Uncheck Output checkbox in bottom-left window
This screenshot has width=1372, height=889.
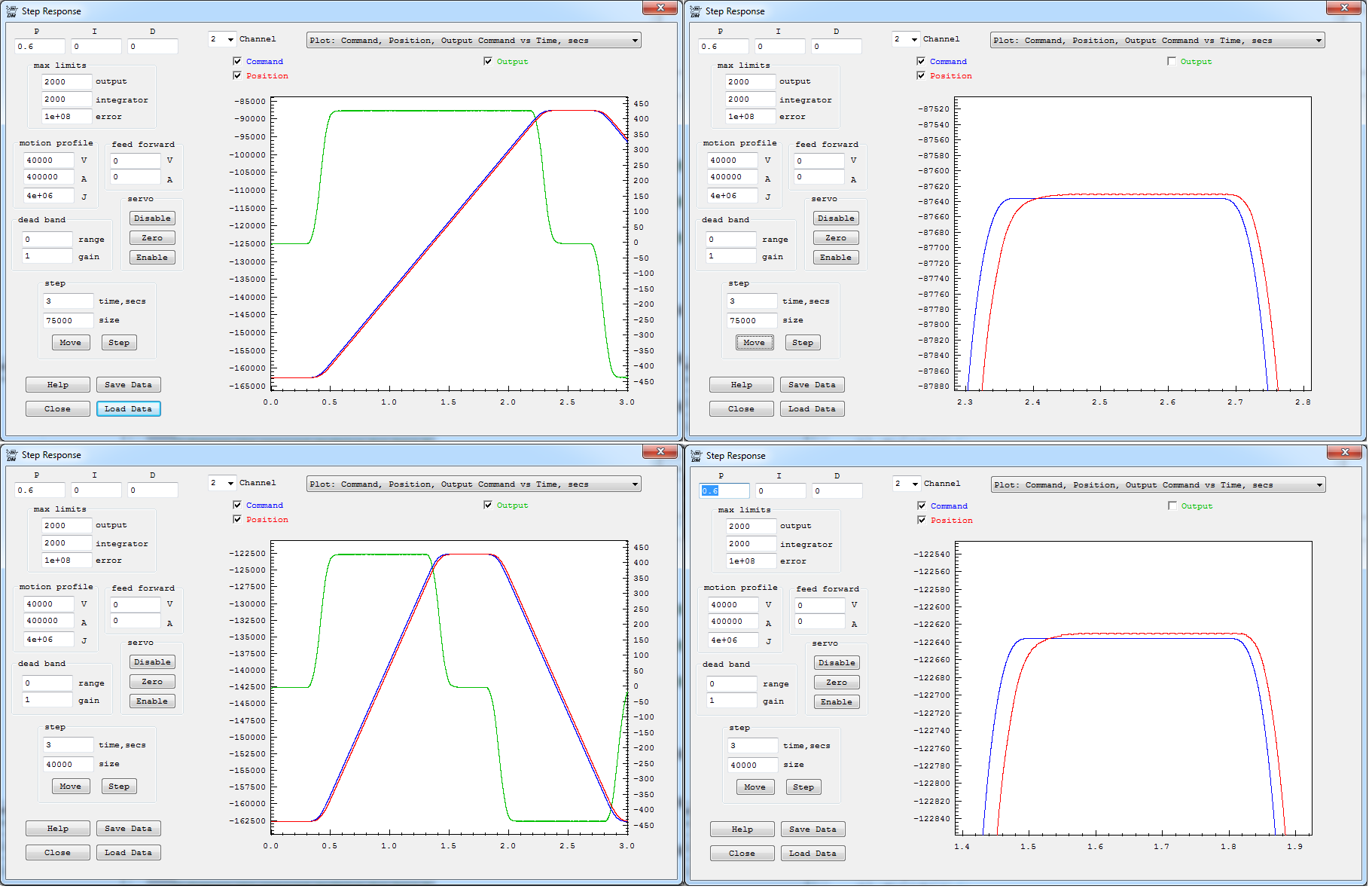[488, 506]
